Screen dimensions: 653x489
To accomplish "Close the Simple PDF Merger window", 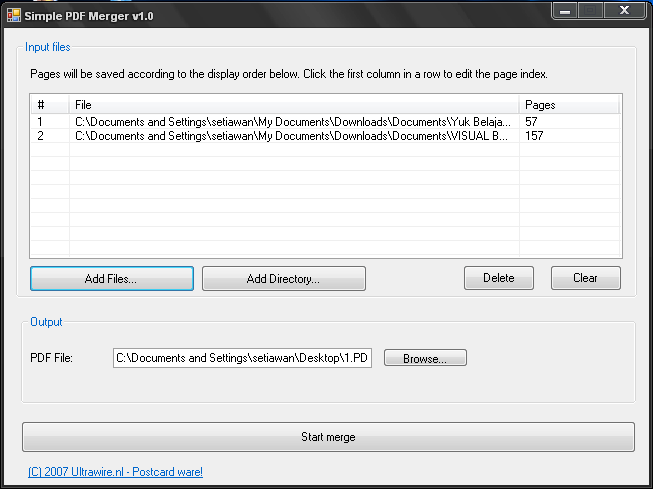I will tap(624, 10).
